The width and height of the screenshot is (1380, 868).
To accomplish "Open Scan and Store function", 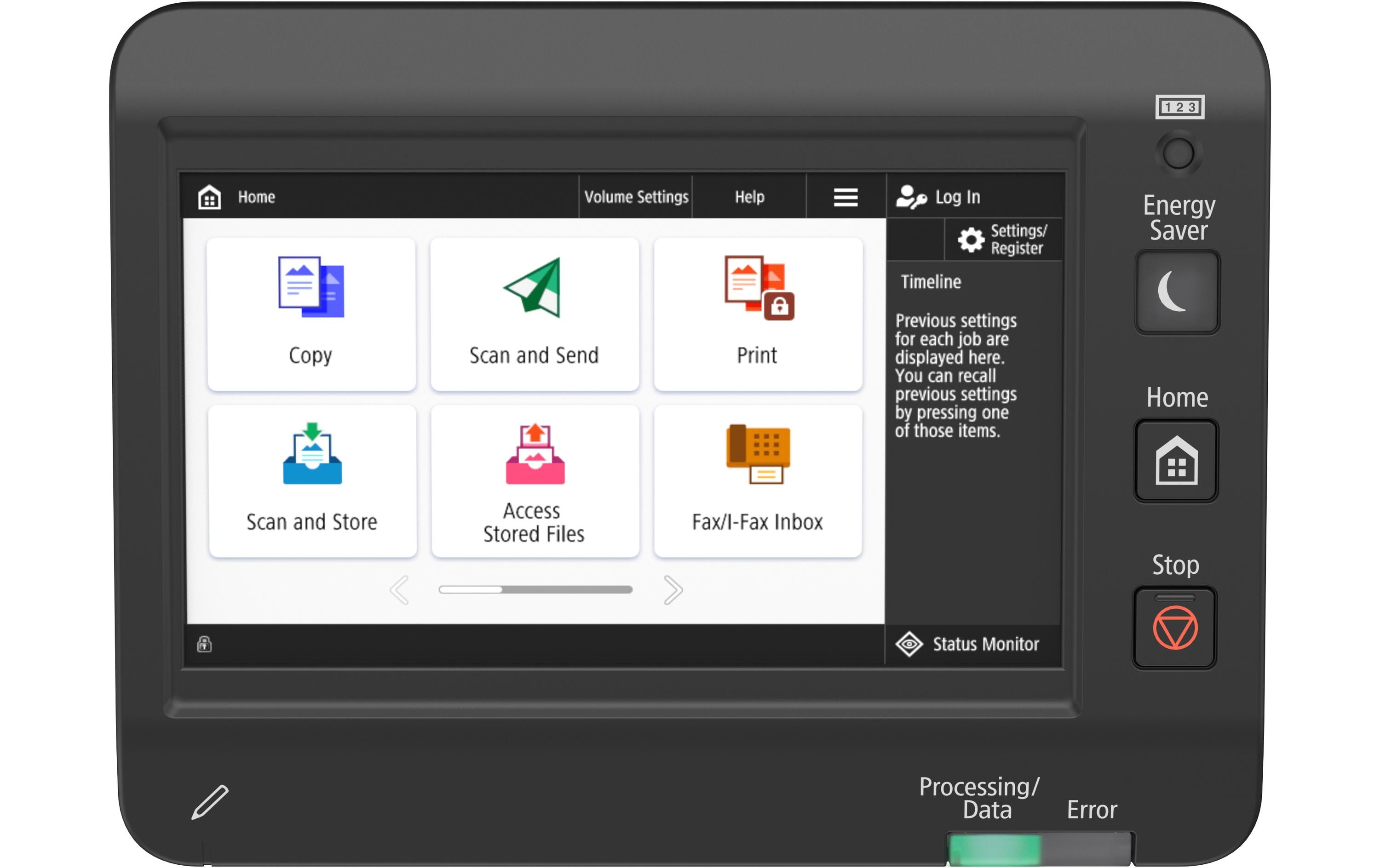I will click(312, 480).
